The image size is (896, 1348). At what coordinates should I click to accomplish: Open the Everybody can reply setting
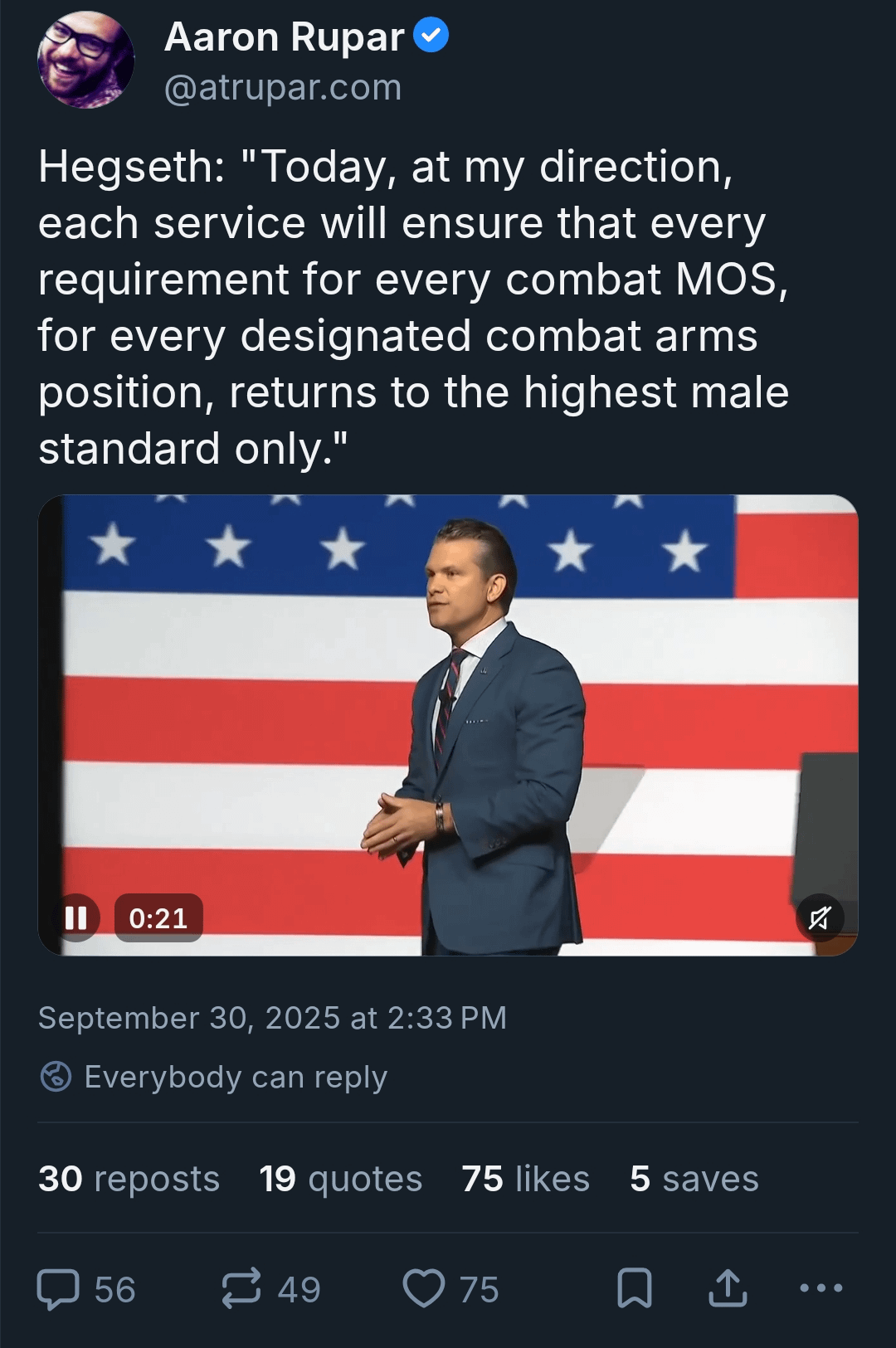[x=213, y=1077]
